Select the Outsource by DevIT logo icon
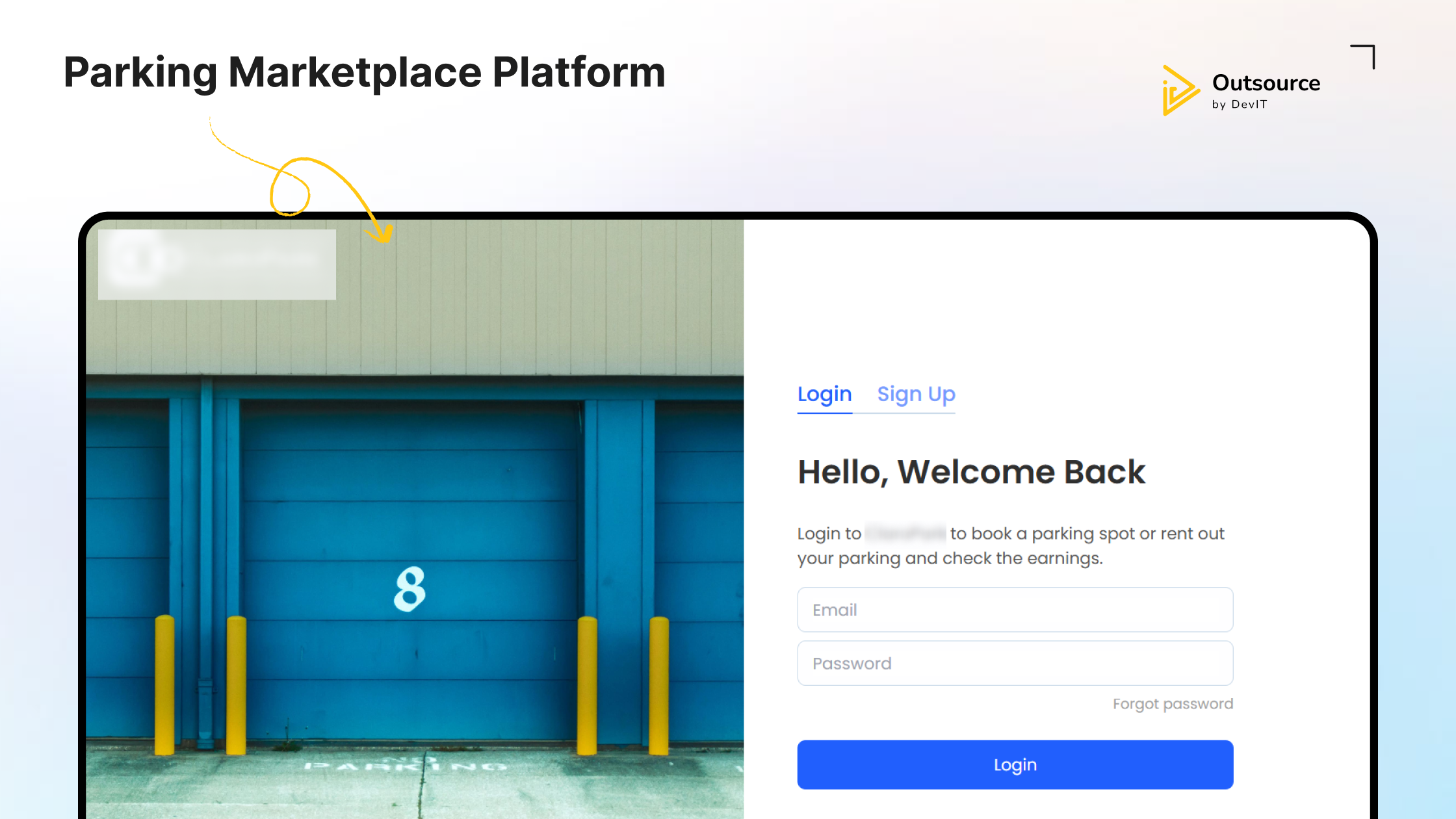The height and width of the screenshot is (819, 1456). [1180, 90]
